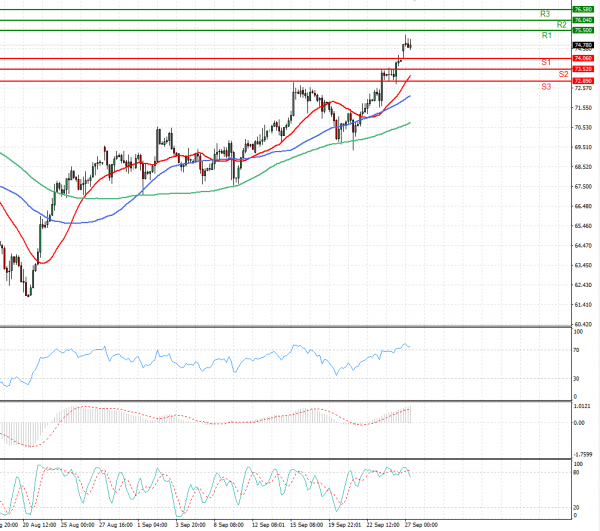Click the 15 Sep 08:00 date label
Image resolution: width=600 pixels, height=531 pixels.
[307, 525]
